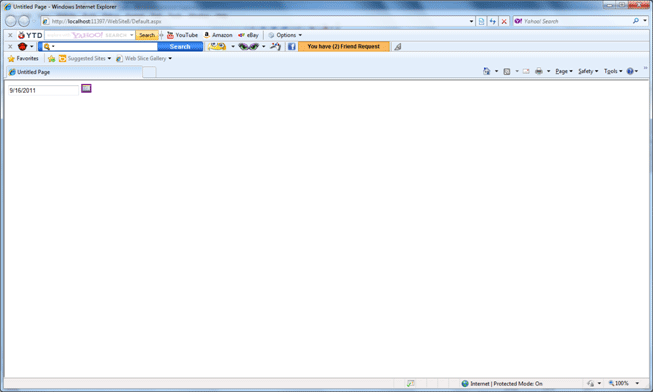Image resolution: width=653 pixels, height=392 pixels.
Task: Open the red logo dropdown arrow
Action: (x=32, y=47)
